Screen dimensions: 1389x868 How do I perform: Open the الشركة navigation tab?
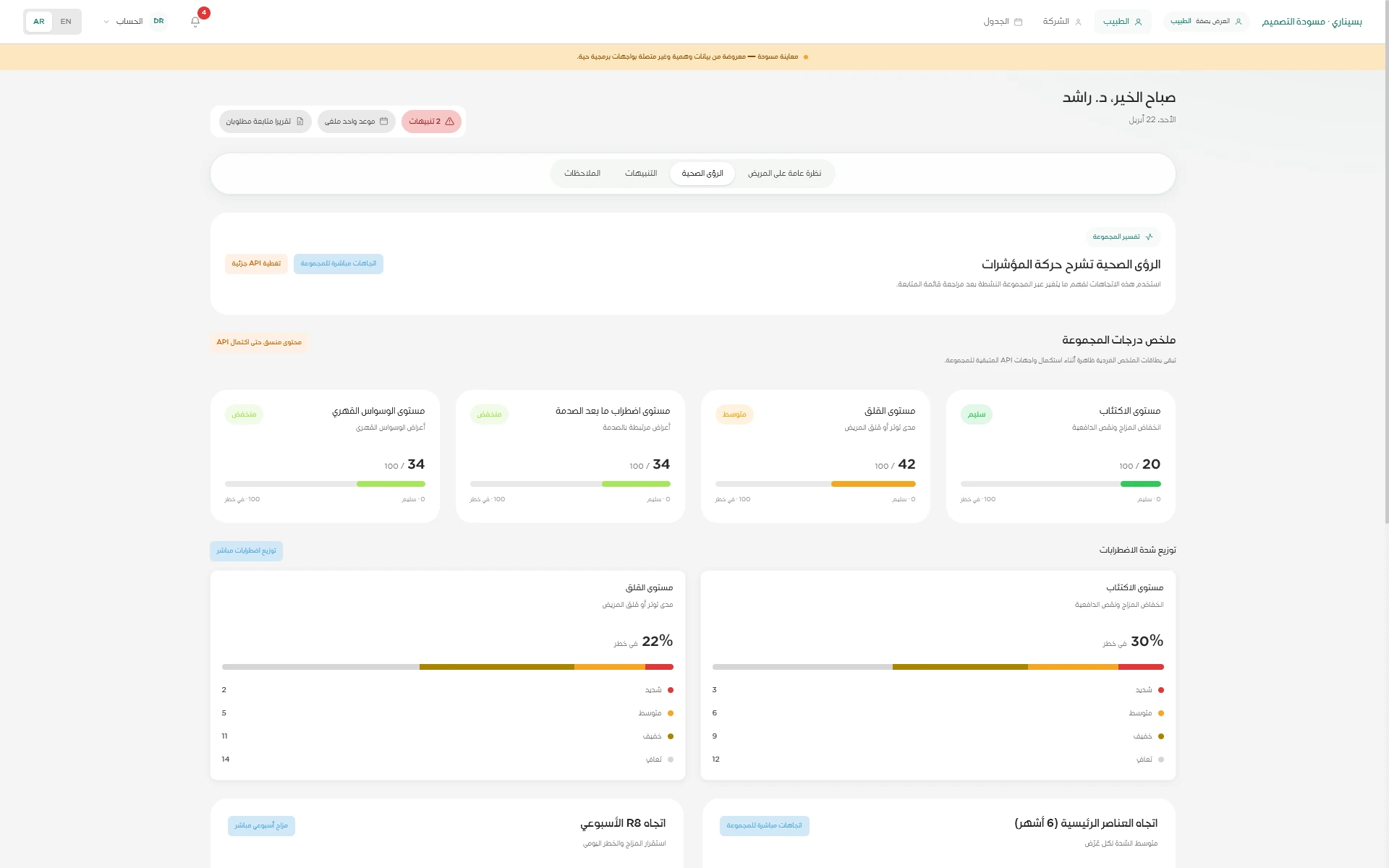tap(1062, 22)
